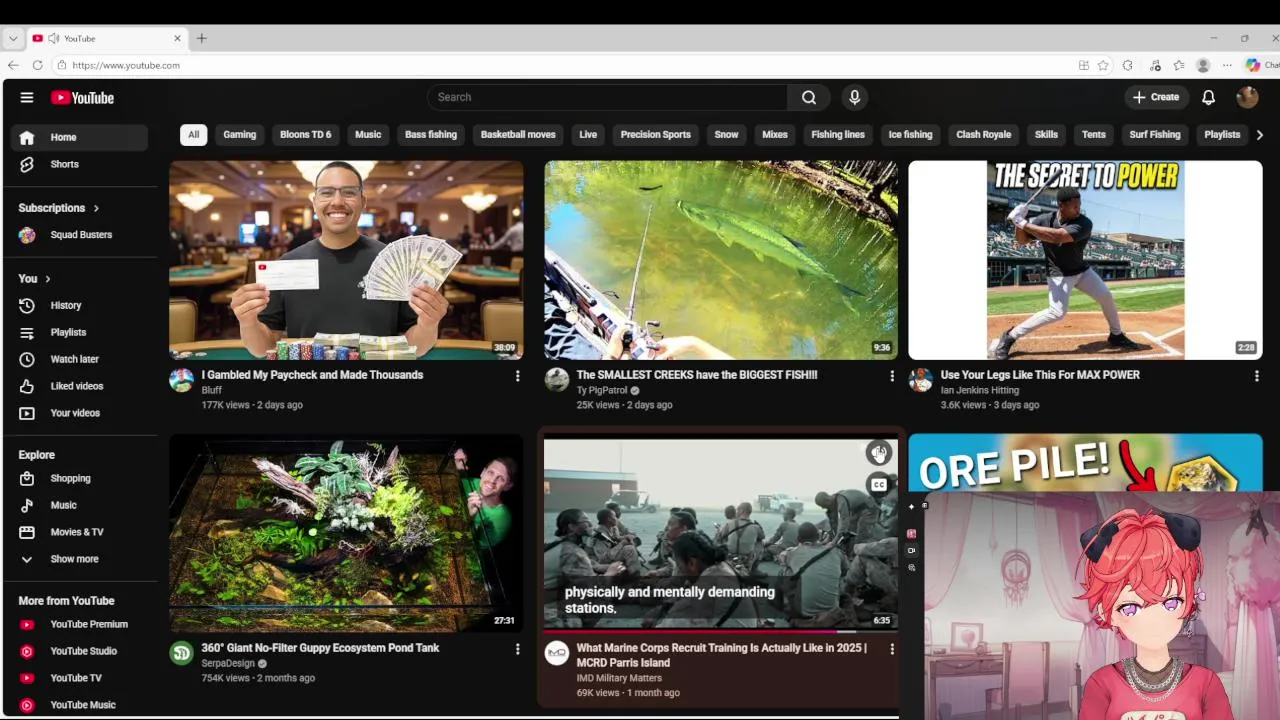
Task: Click the browser back arrow
Action: 13,65
